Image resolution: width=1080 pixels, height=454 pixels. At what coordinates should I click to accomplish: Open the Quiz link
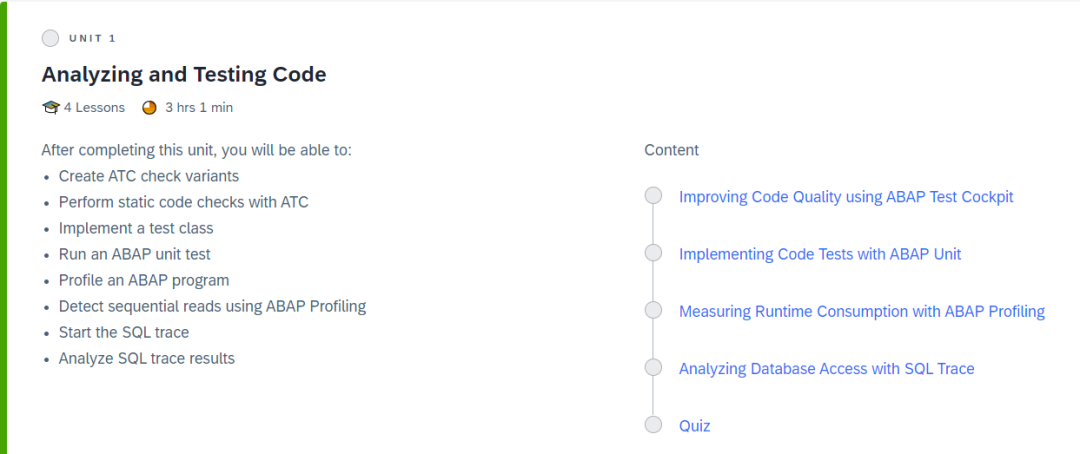(x=694, y=425)
